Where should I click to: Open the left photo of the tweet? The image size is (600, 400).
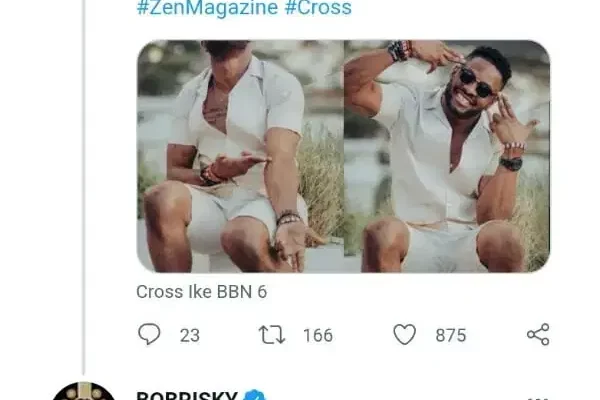[238, 155]
